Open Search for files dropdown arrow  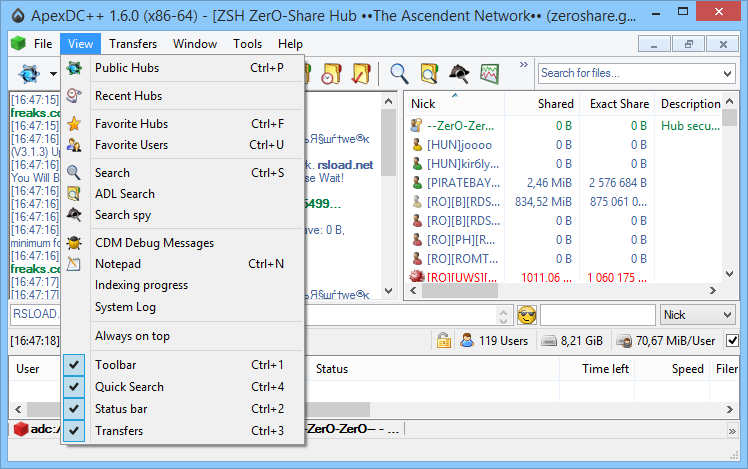coord(727,73)
